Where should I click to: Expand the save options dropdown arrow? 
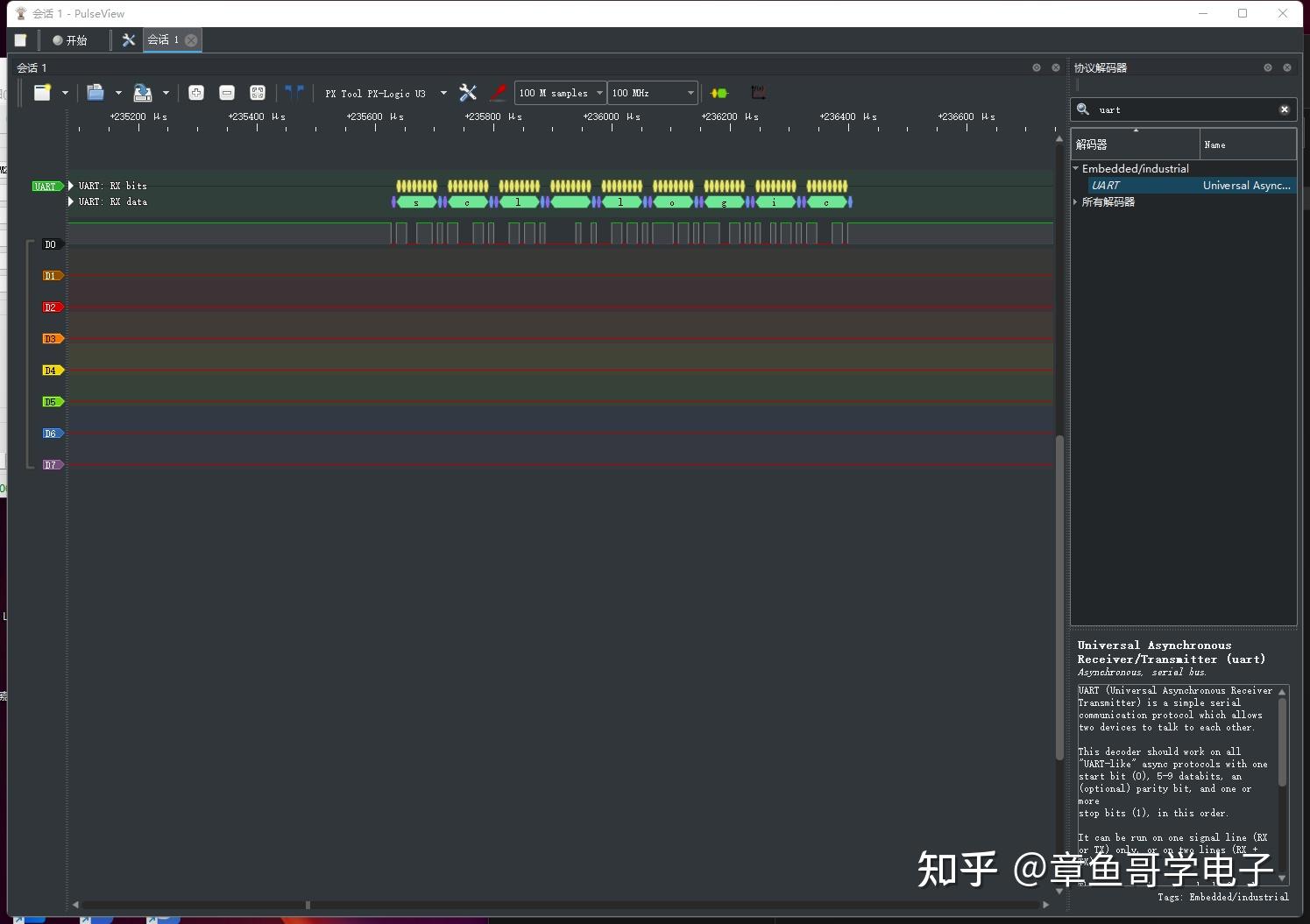click(166, 93)
